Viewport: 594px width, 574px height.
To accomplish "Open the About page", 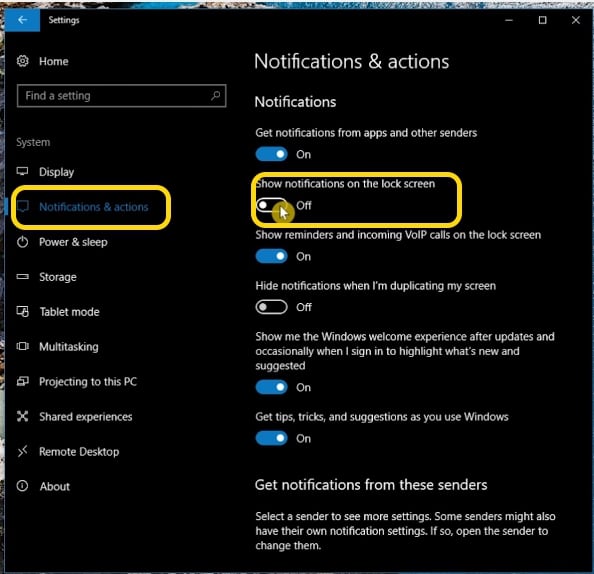I will (x=55, y=486).
